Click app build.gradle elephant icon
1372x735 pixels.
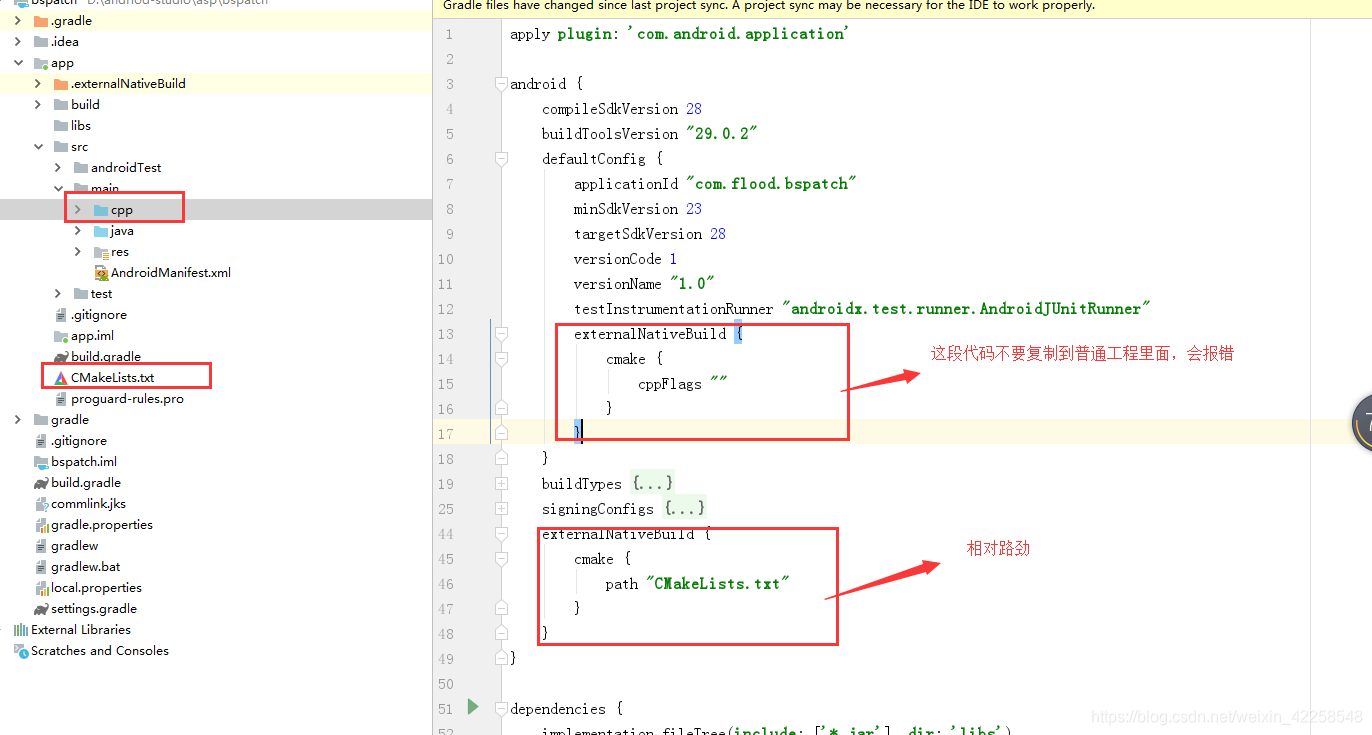tap(61, 357)
